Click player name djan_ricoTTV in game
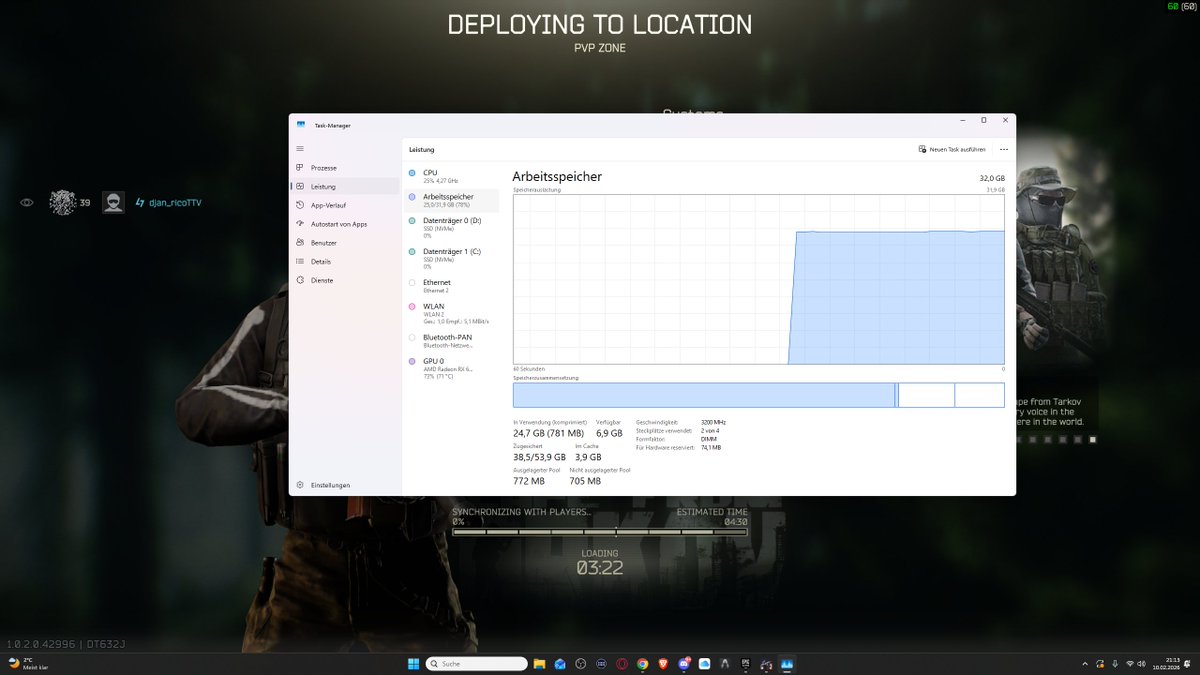The image size is (1200, 675). click(x=175, y=203)
